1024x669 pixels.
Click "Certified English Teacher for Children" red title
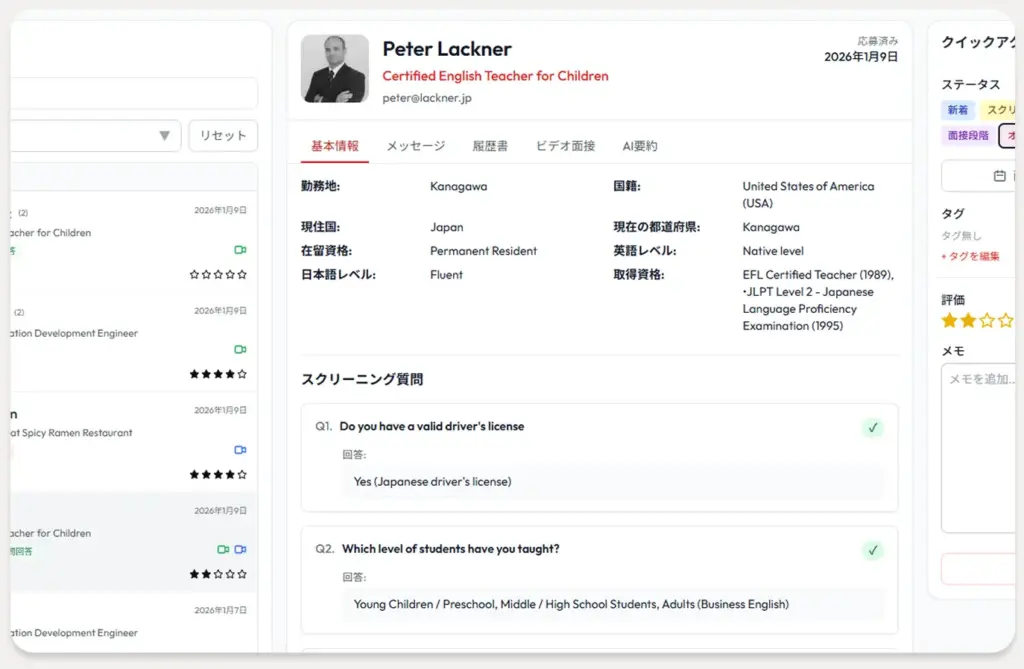pos(495,76)
